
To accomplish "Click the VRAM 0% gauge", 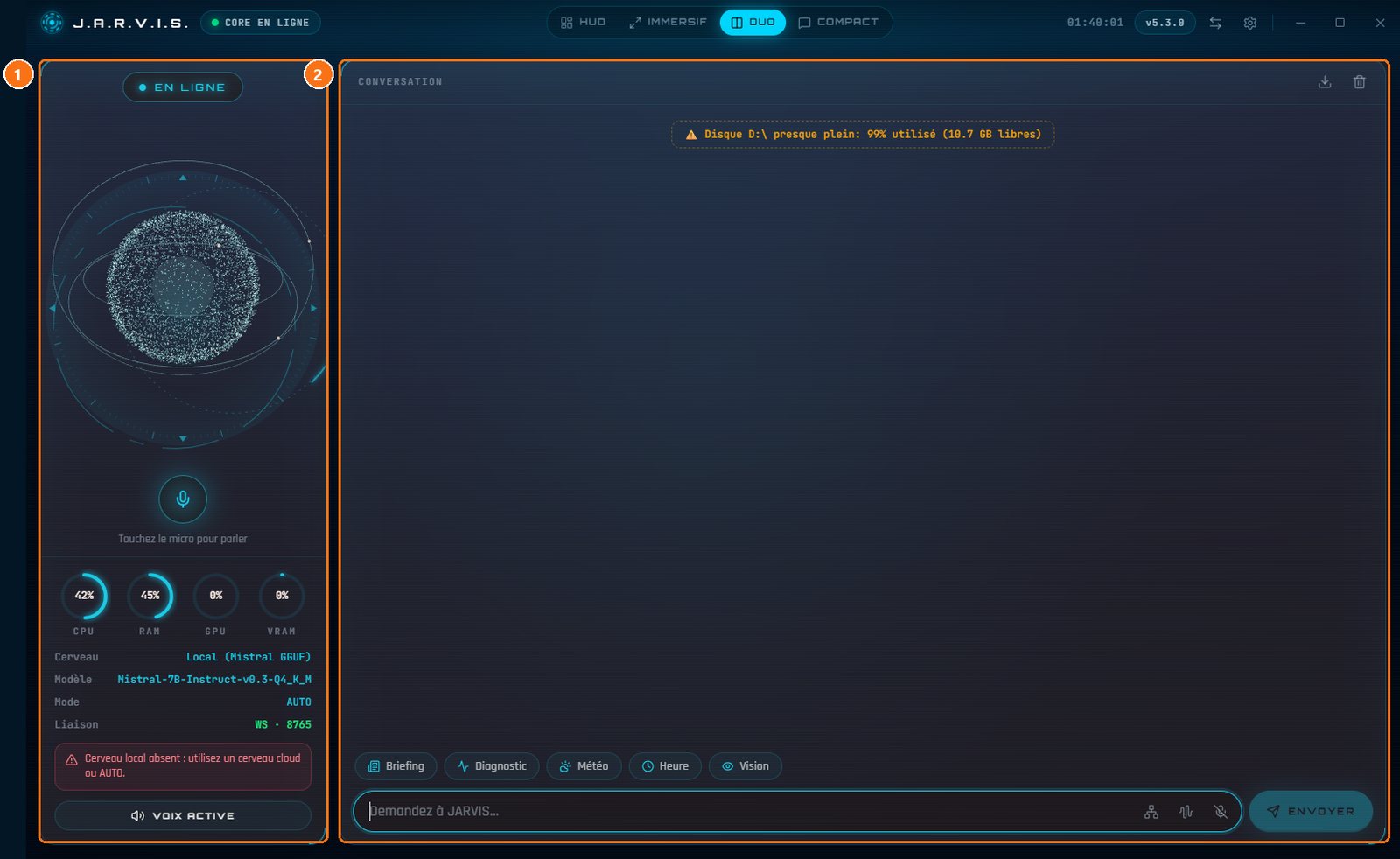I will 282,596.
